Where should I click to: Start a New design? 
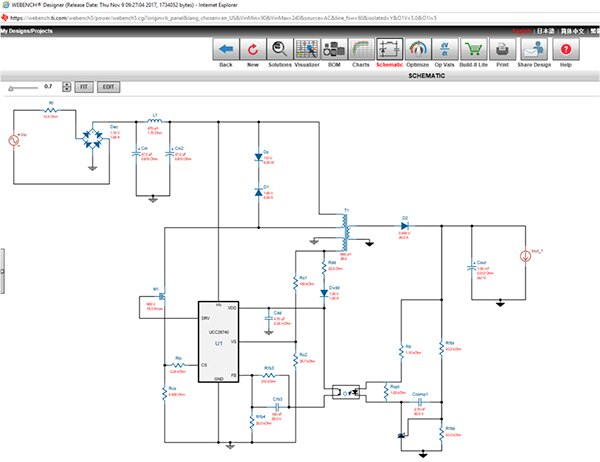(253, 49)
